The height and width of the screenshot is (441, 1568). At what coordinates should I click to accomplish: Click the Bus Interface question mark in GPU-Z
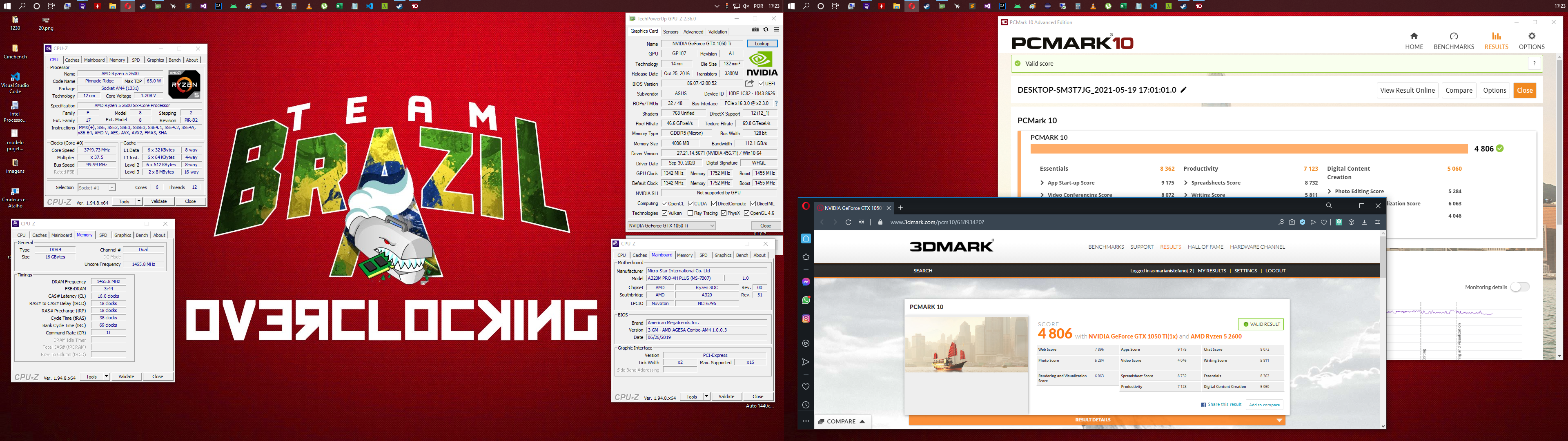776,104
